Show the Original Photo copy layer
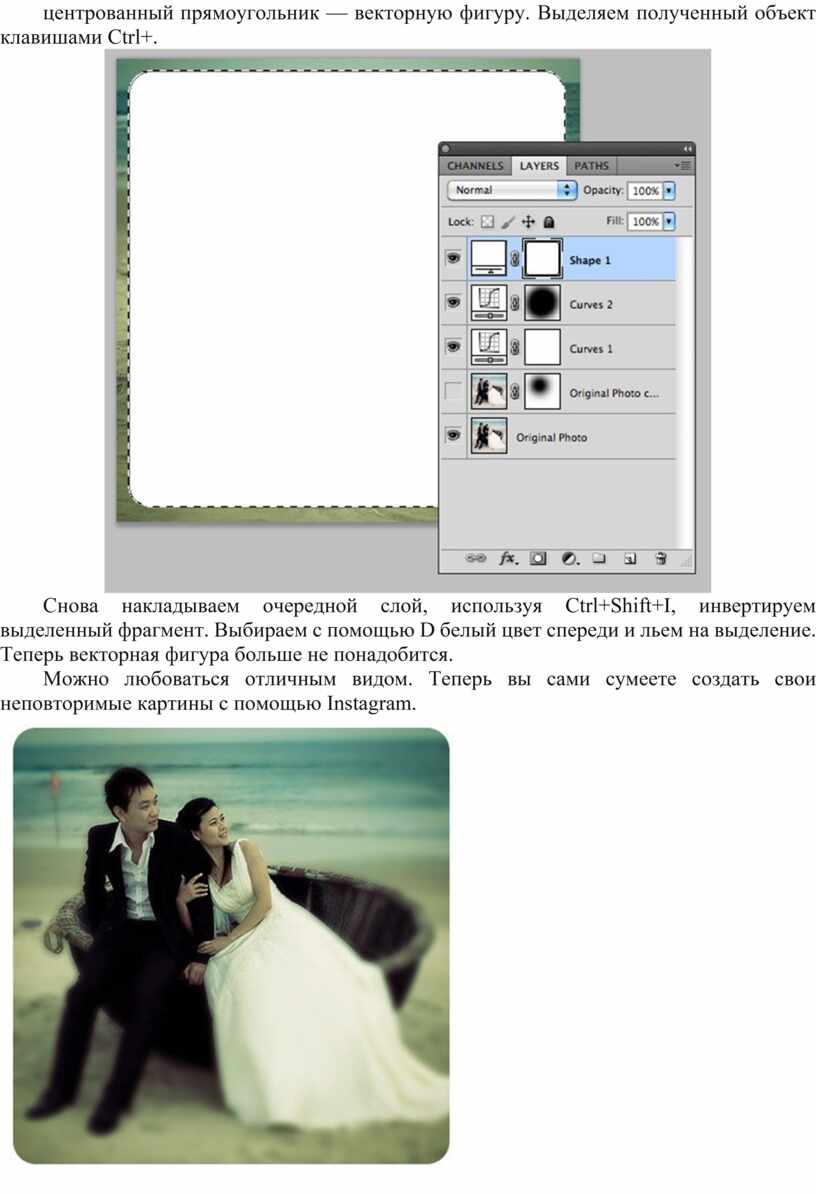816x1194 pixels. click(x=453, y=391)
